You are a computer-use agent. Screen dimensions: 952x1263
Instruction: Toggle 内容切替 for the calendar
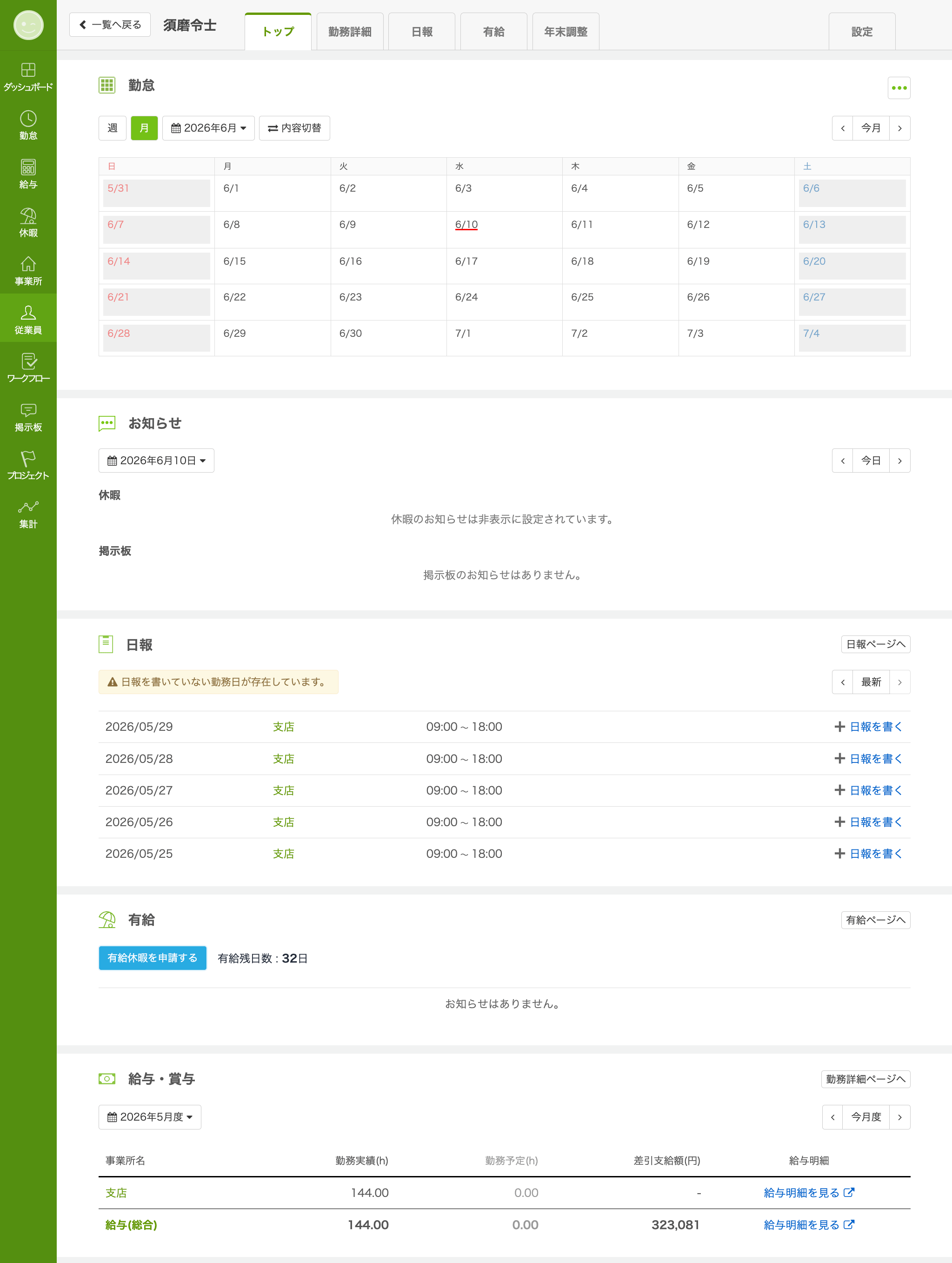pos(294,128)
